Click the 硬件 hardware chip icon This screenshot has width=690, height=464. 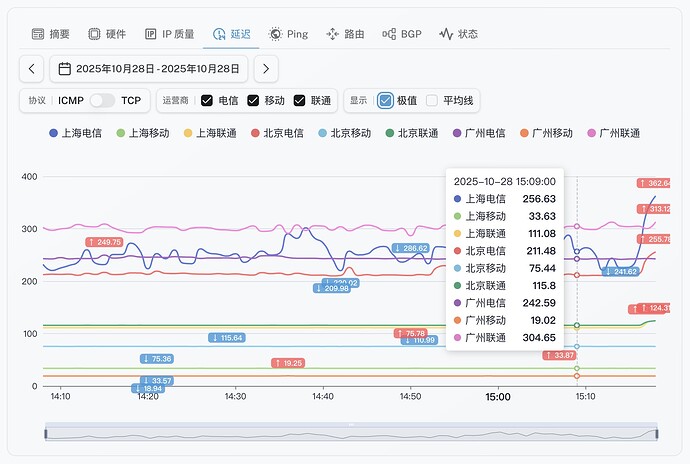click(x=94, y=34)
